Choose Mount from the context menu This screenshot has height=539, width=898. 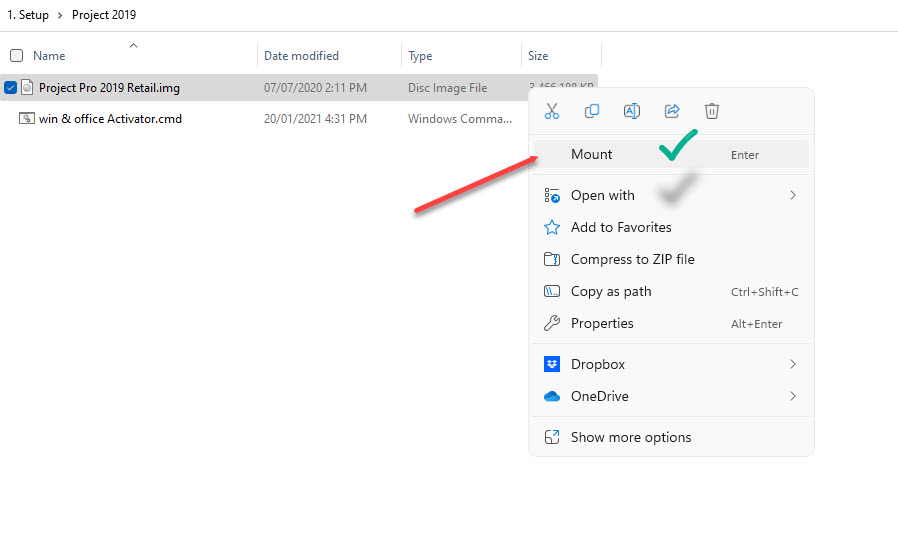pyautogui.click(x=671, y=154)
